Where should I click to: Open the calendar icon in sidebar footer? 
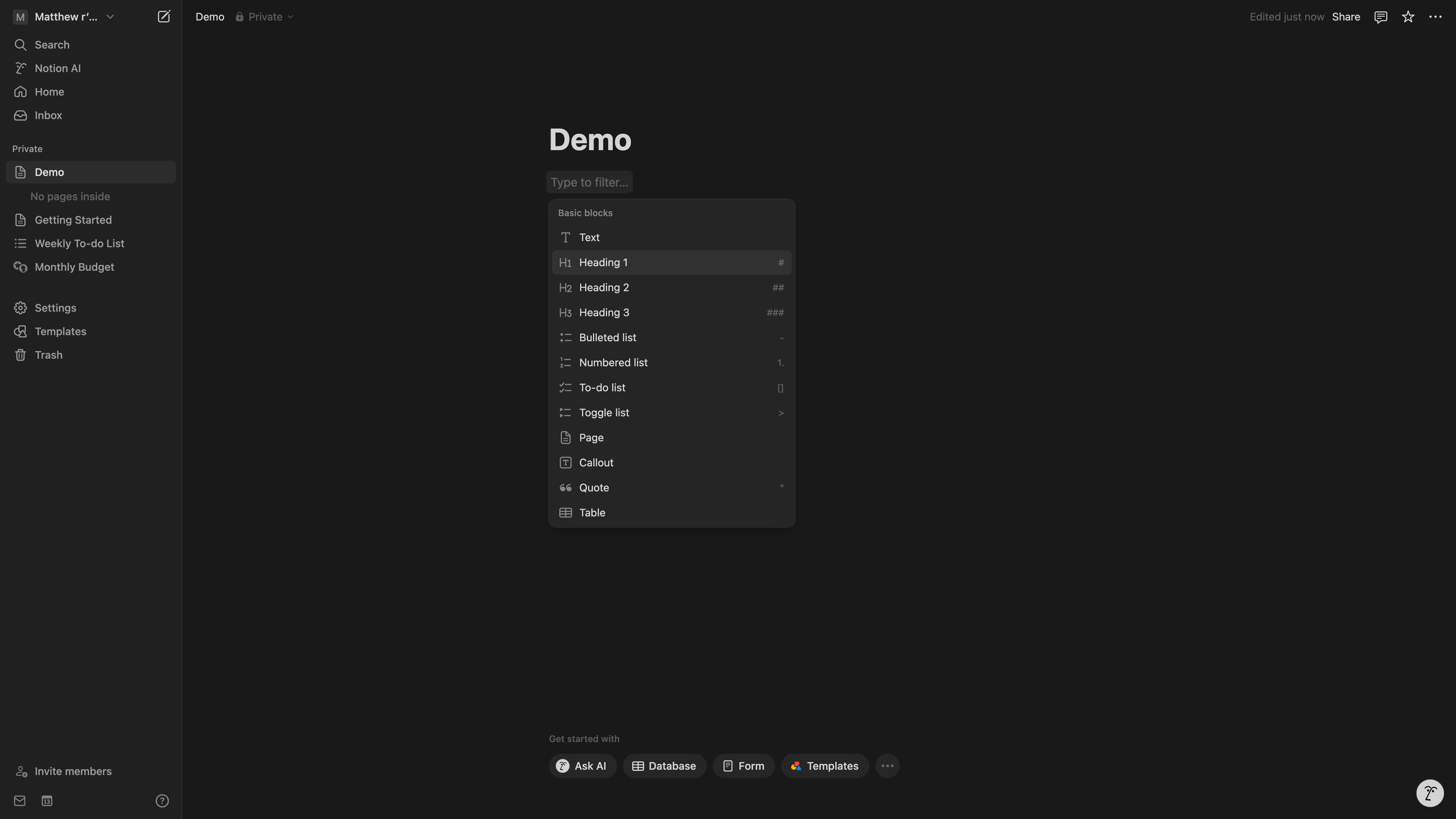(x=47, y=801)
